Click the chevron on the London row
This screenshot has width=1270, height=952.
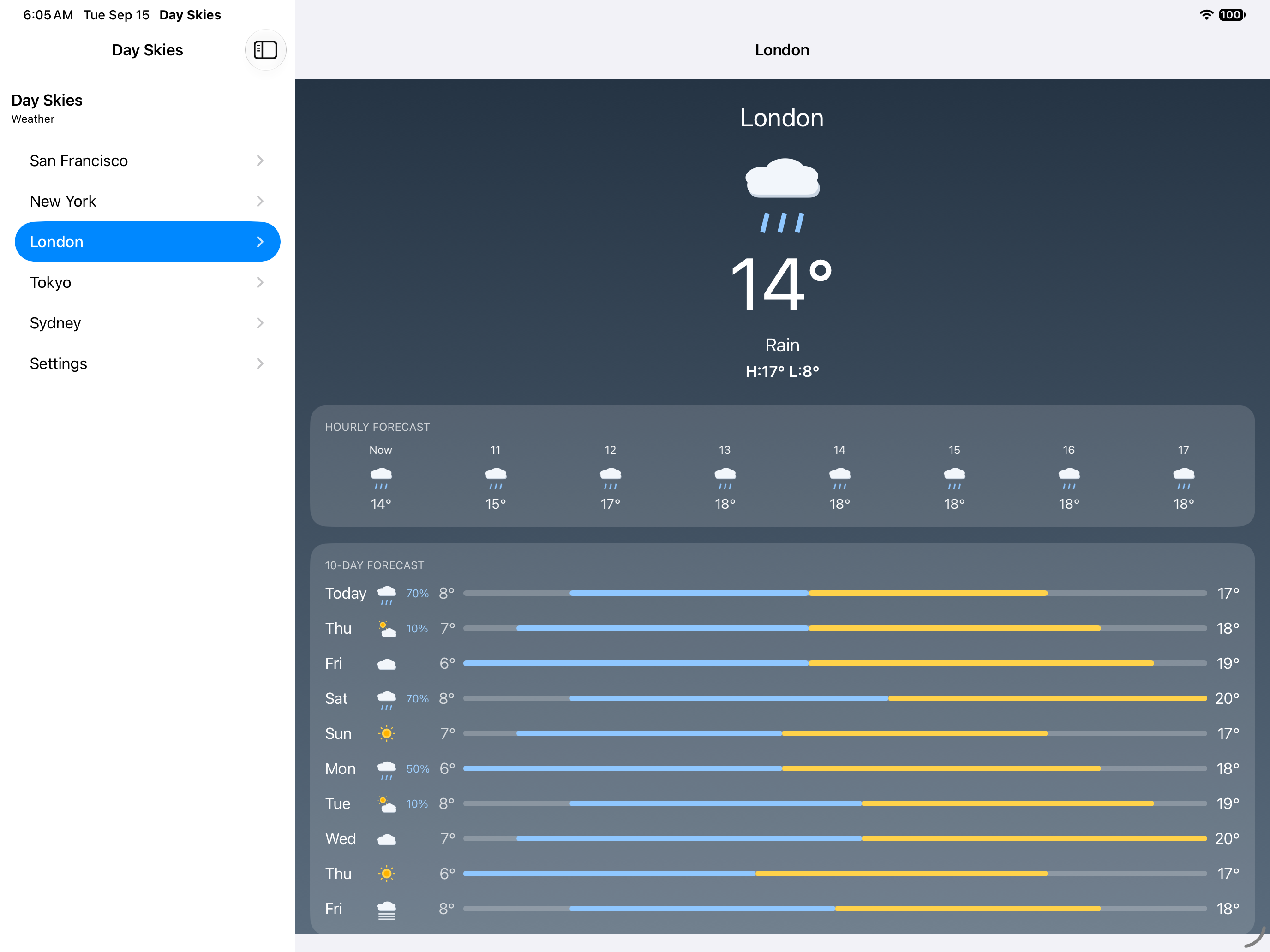(260, 242)
